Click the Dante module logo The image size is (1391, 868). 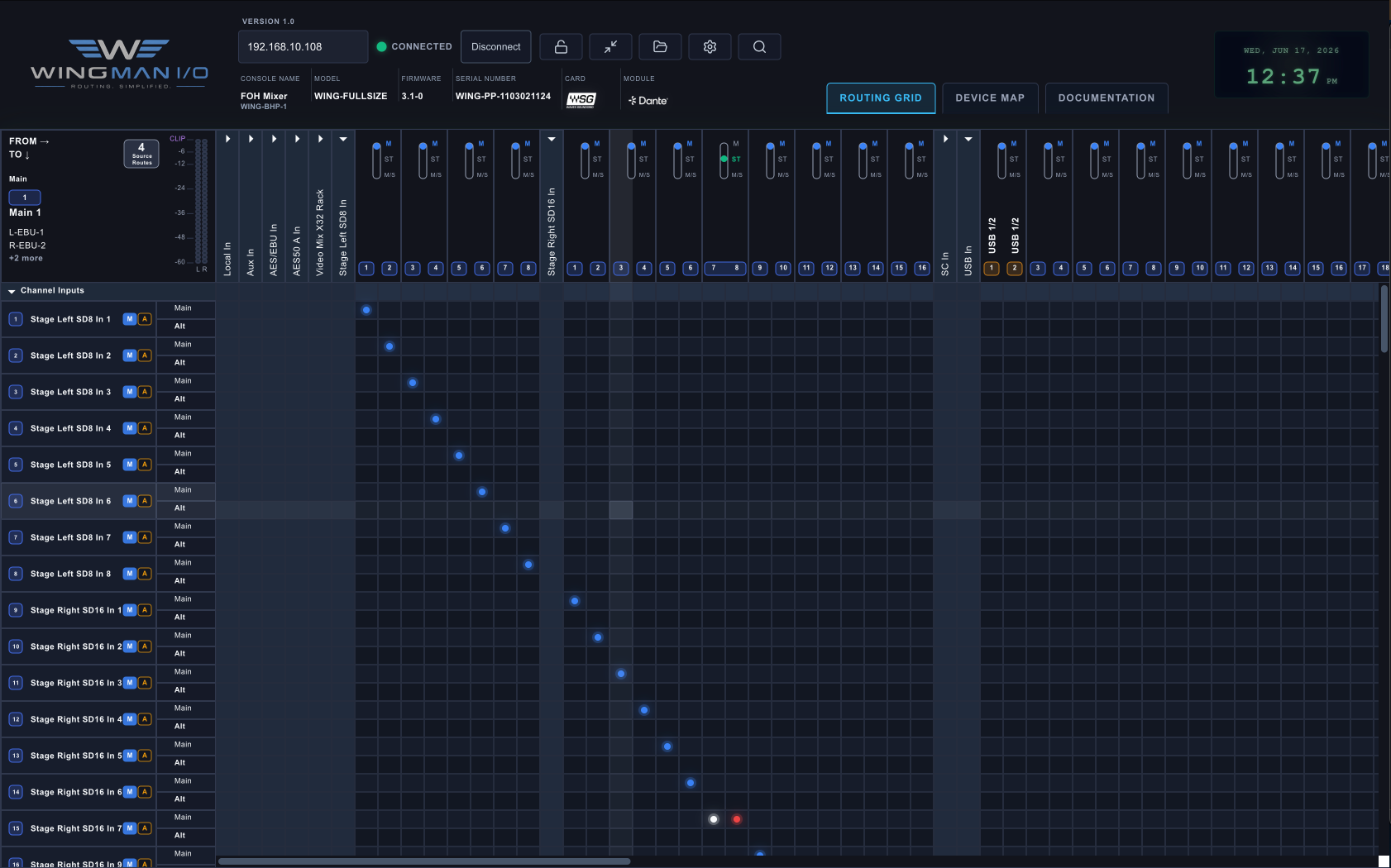(648, 101)
